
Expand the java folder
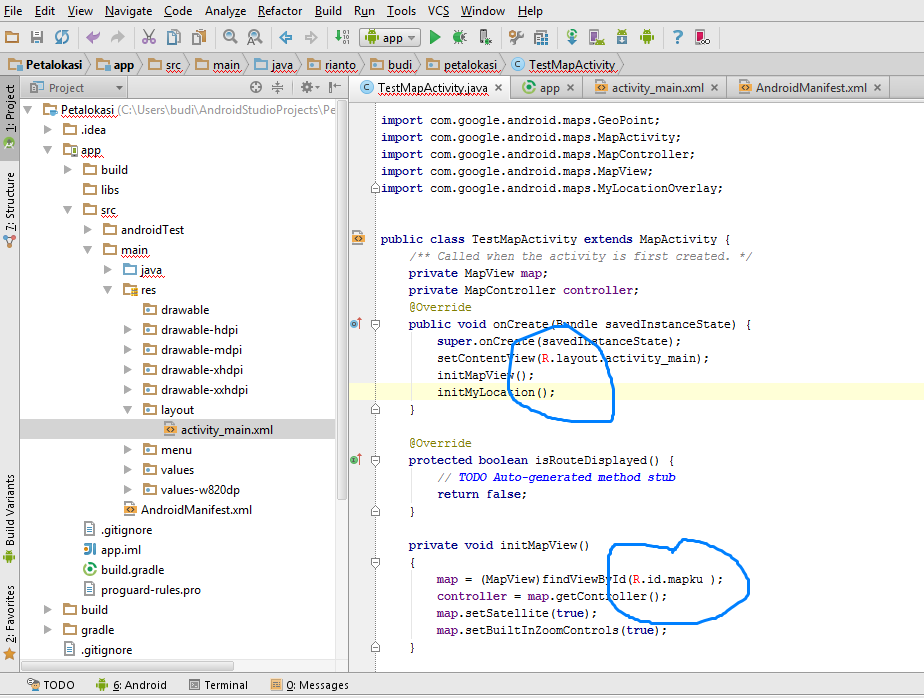[x=108, y=269]
